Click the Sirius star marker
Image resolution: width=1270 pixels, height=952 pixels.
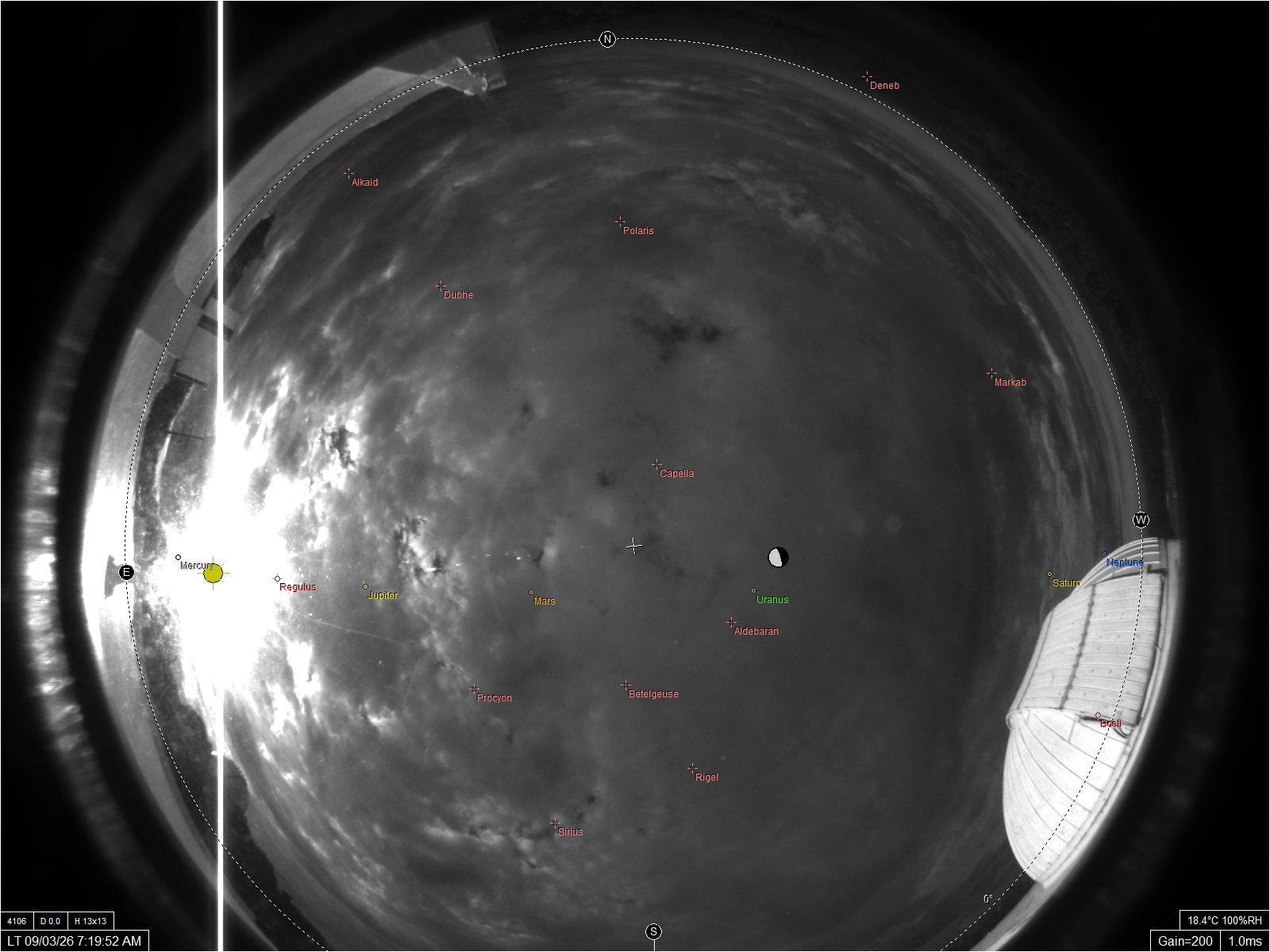[x=555, y=823]
